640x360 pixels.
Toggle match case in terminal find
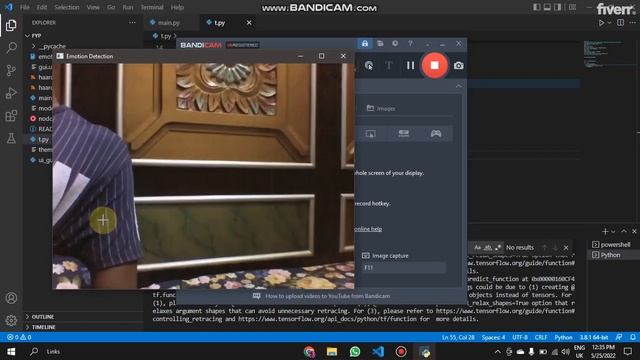click(477, 247)
